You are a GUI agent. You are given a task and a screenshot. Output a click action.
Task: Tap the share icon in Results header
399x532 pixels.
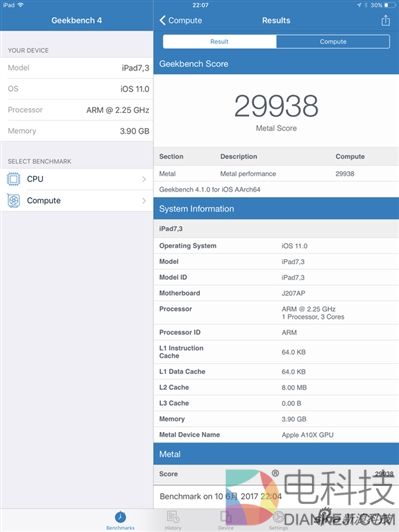tap(385, 20)
